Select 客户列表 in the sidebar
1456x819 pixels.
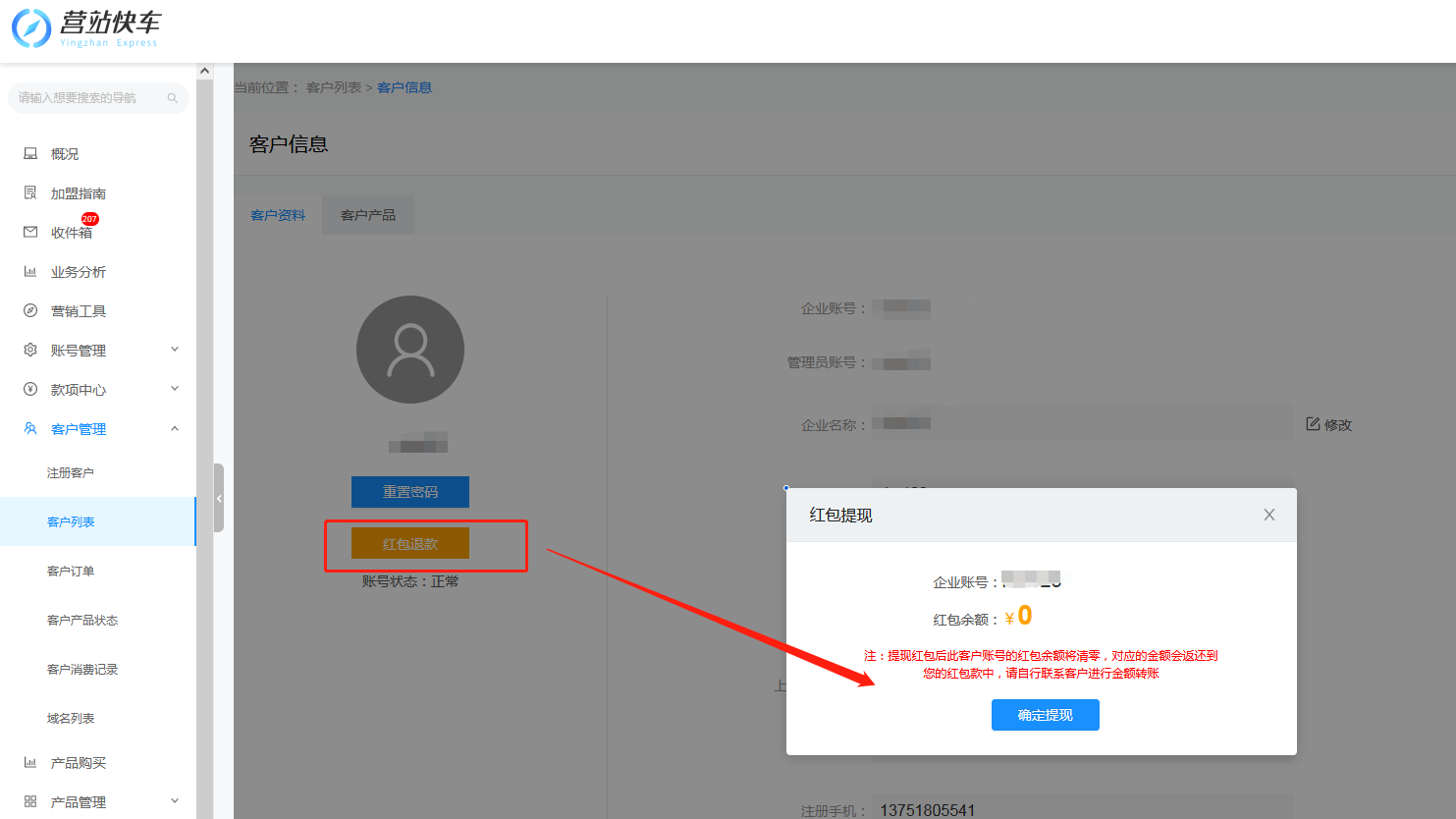(x=98, y=521)
